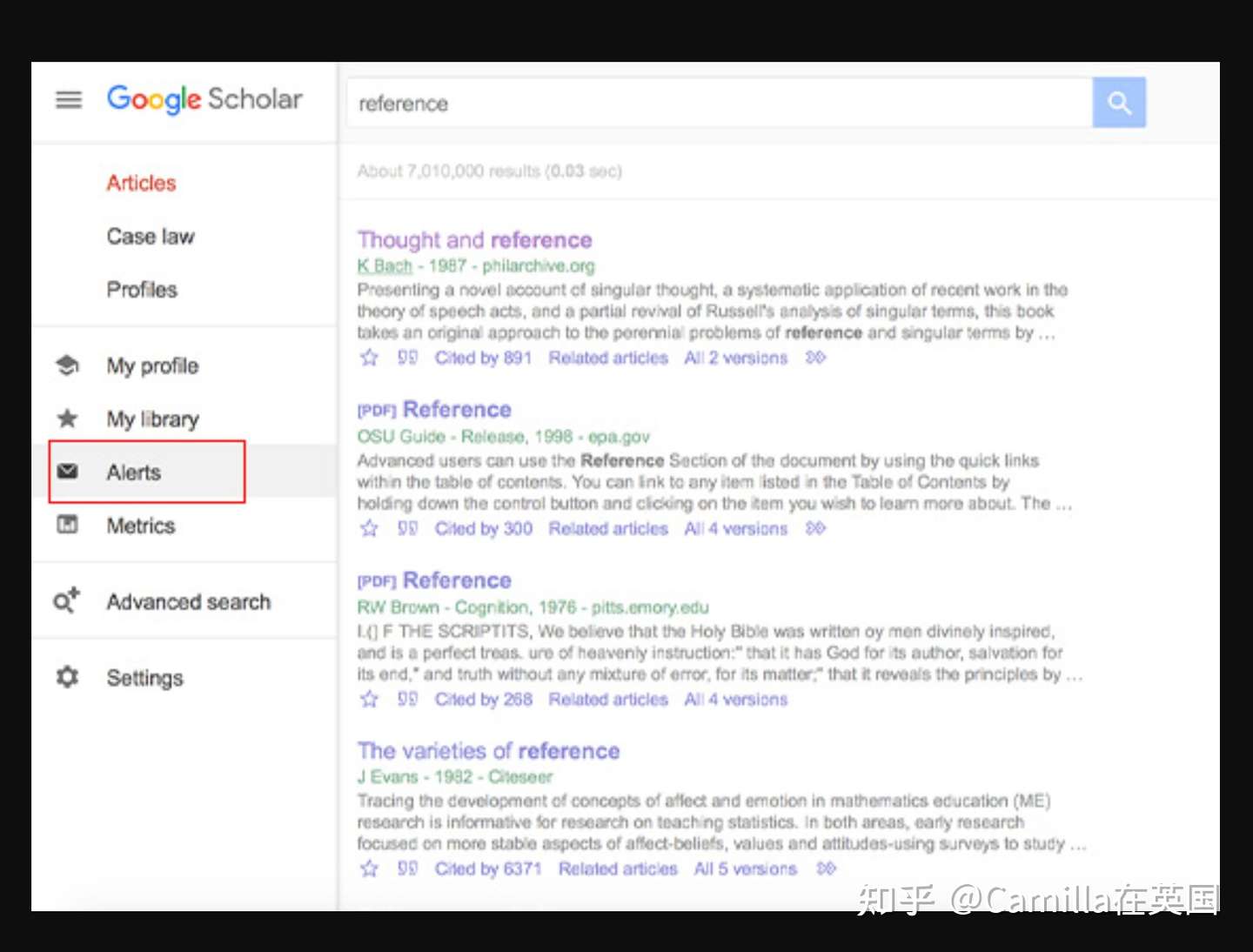
Task: Open My profile menu item
Action: point(152,365)
